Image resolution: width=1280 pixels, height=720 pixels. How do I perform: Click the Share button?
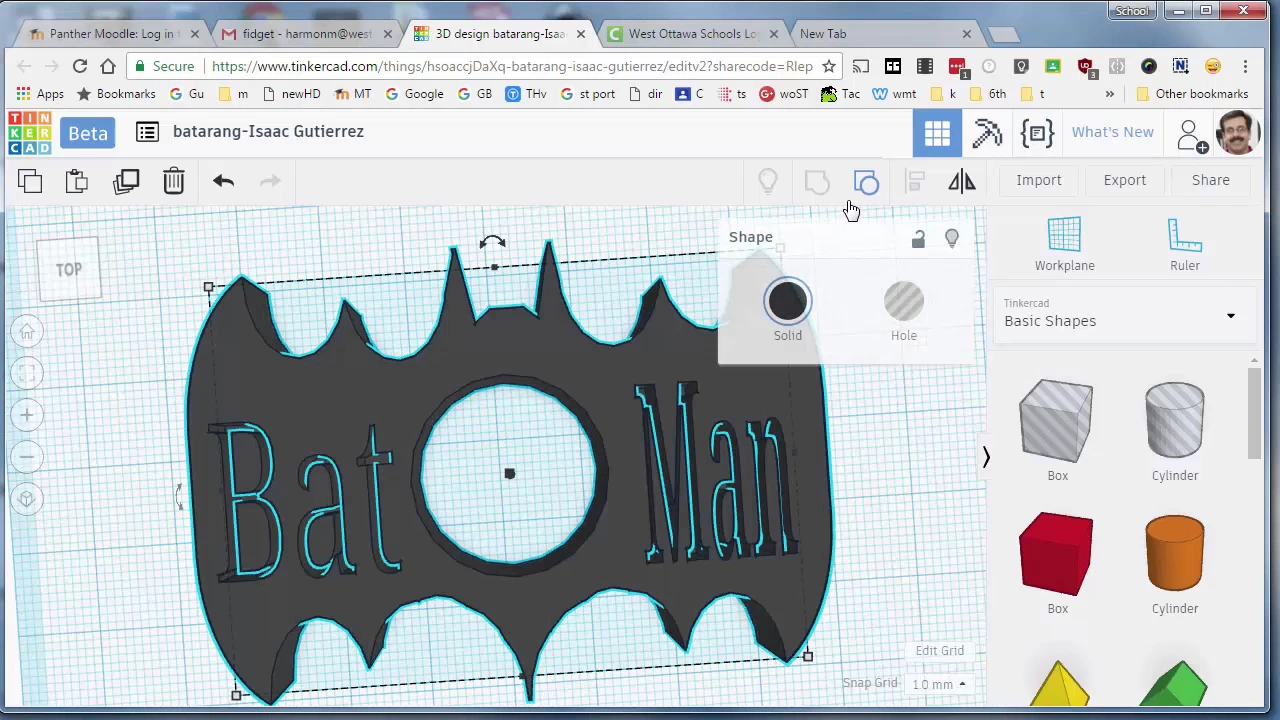(1210, 180)
